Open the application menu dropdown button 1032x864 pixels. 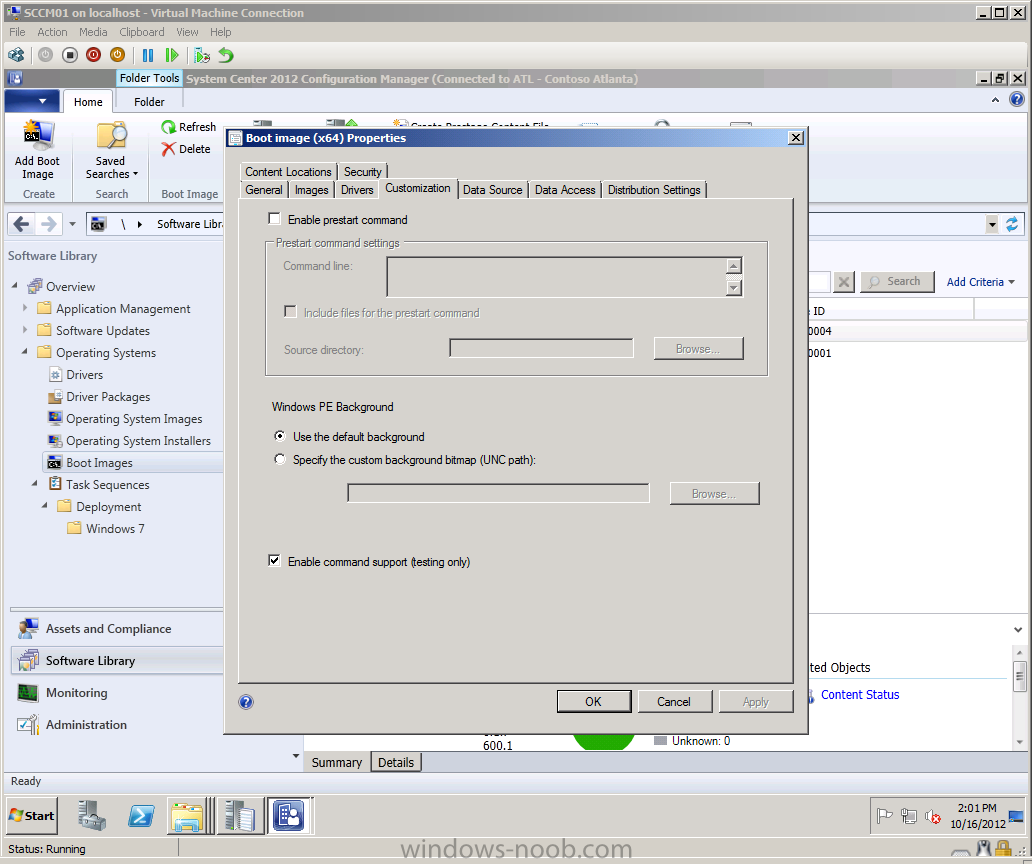pos(32,101)
